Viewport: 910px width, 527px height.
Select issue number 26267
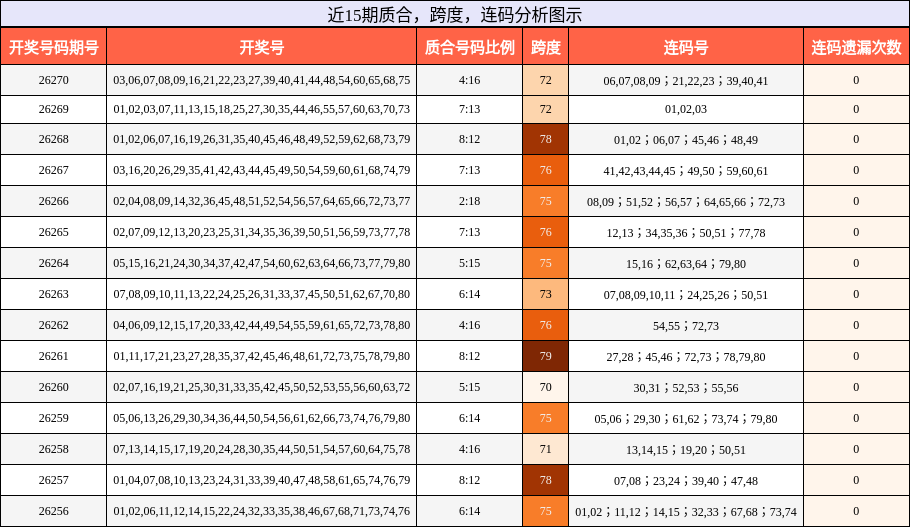[x=53, y=170]
